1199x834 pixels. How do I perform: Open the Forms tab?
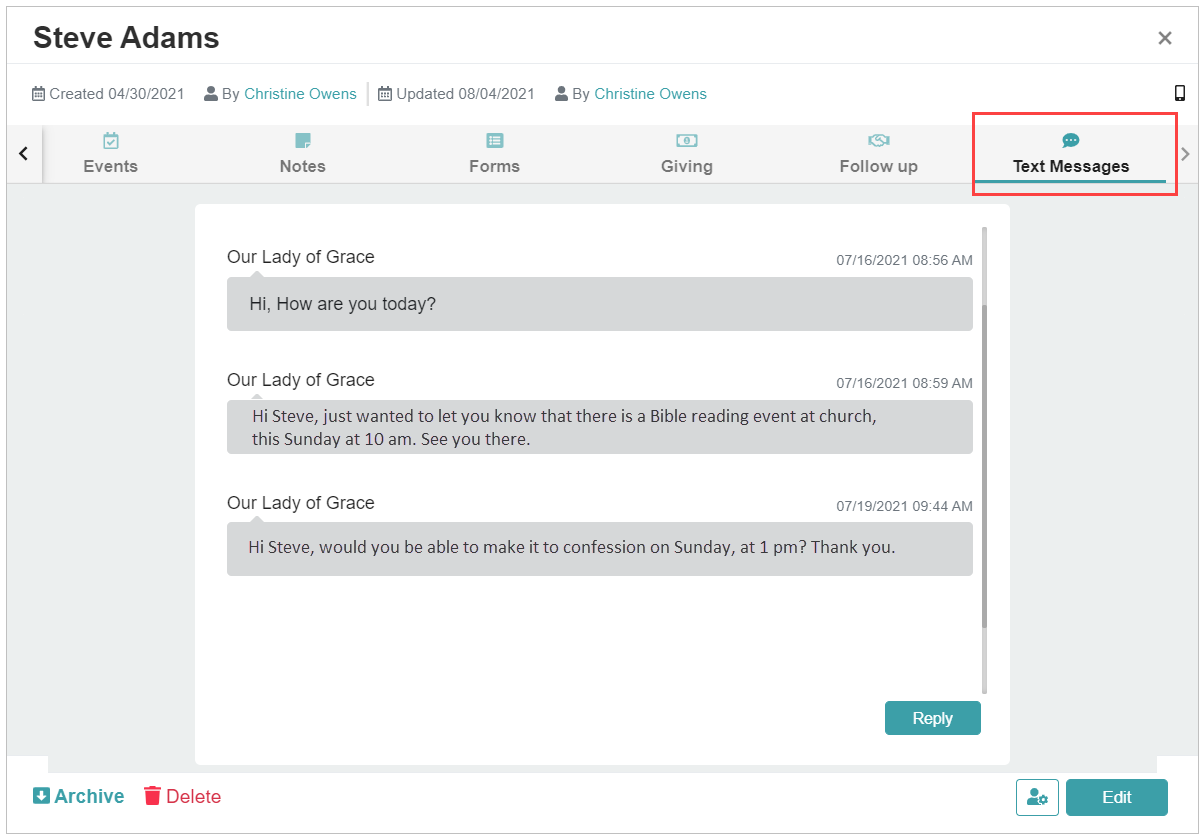[x=495, y=154]
